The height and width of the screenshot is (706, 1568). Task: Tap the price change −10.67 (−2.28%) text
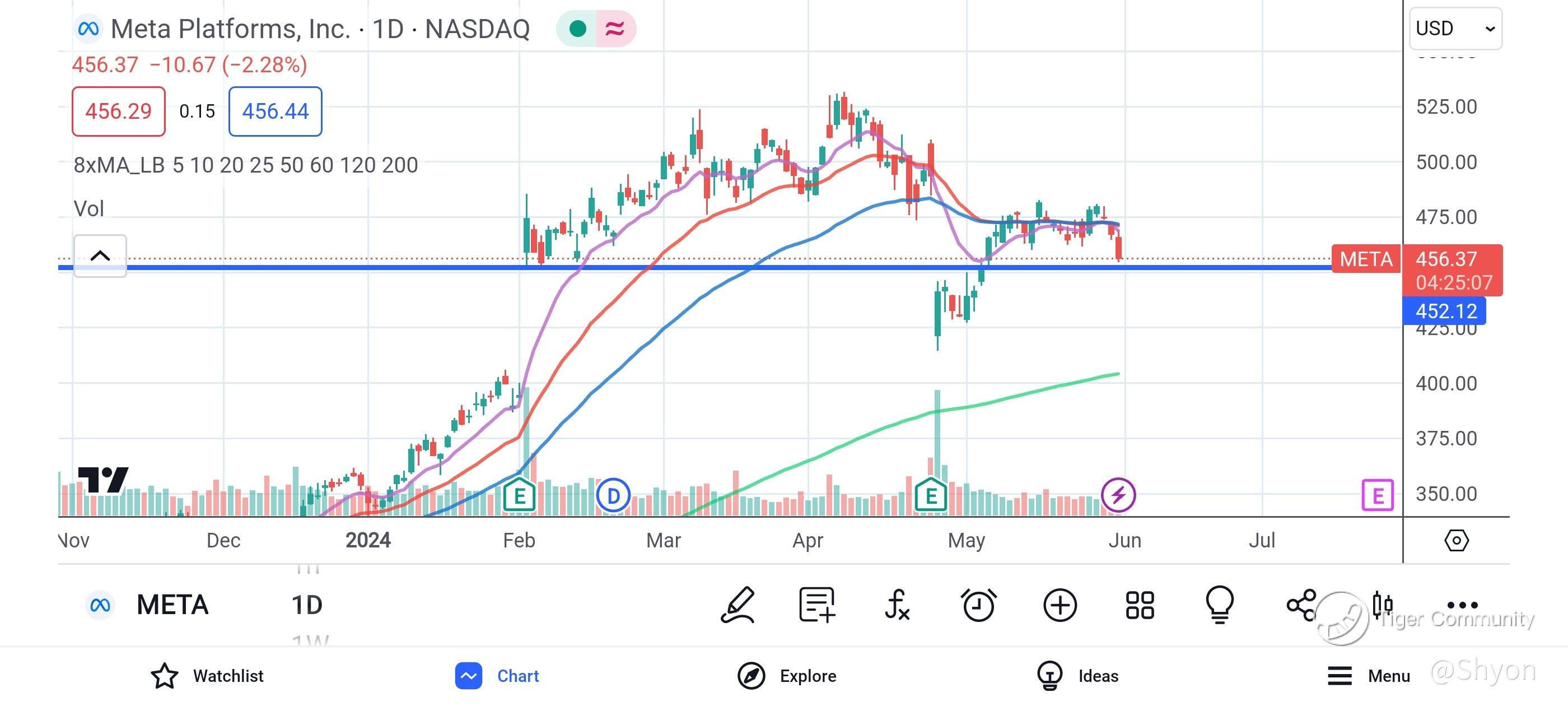click(x=228, y=64)
